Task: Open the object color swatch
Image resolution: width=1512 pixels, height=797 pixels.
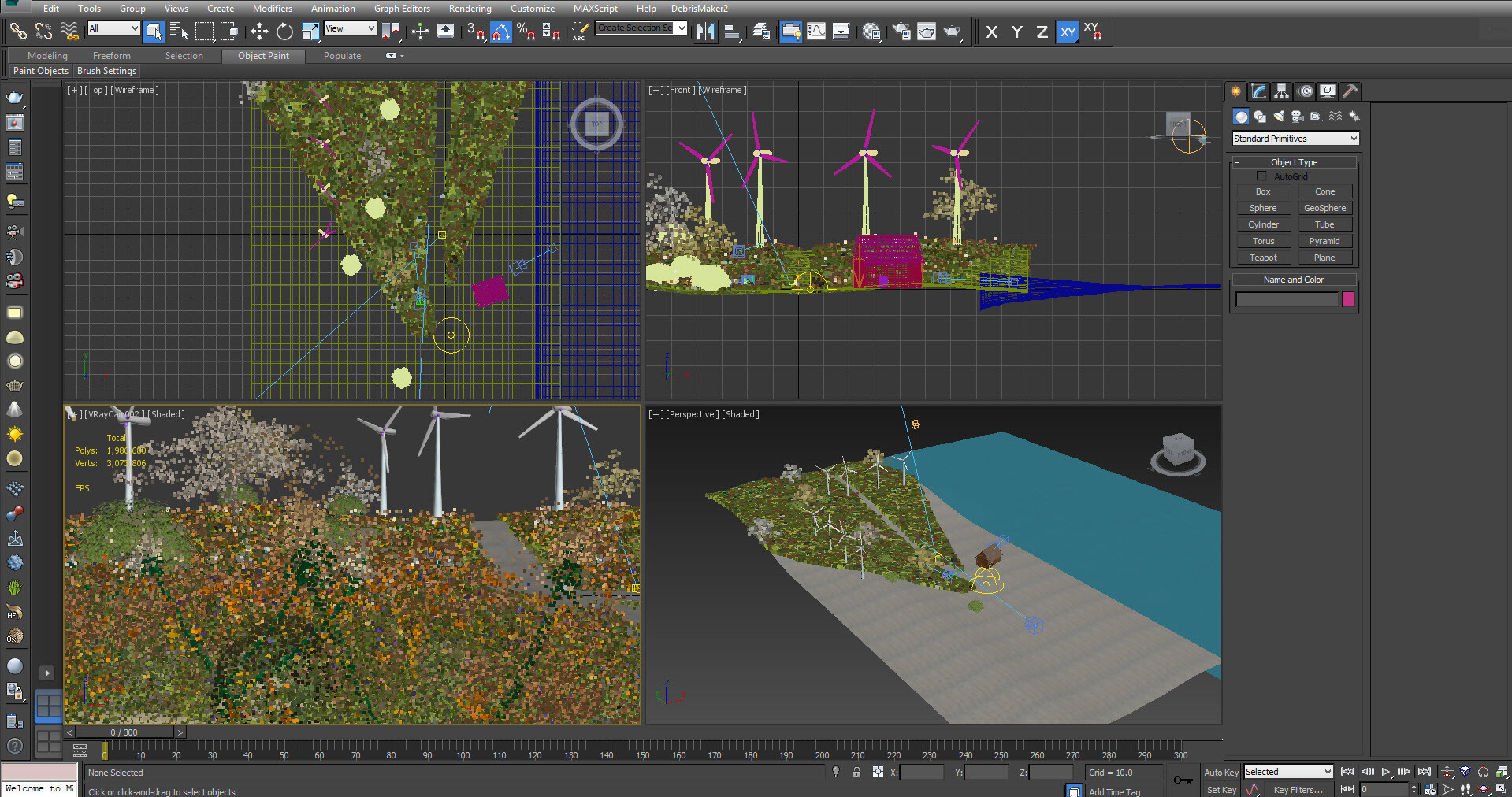Action: tap(1348, 299)
